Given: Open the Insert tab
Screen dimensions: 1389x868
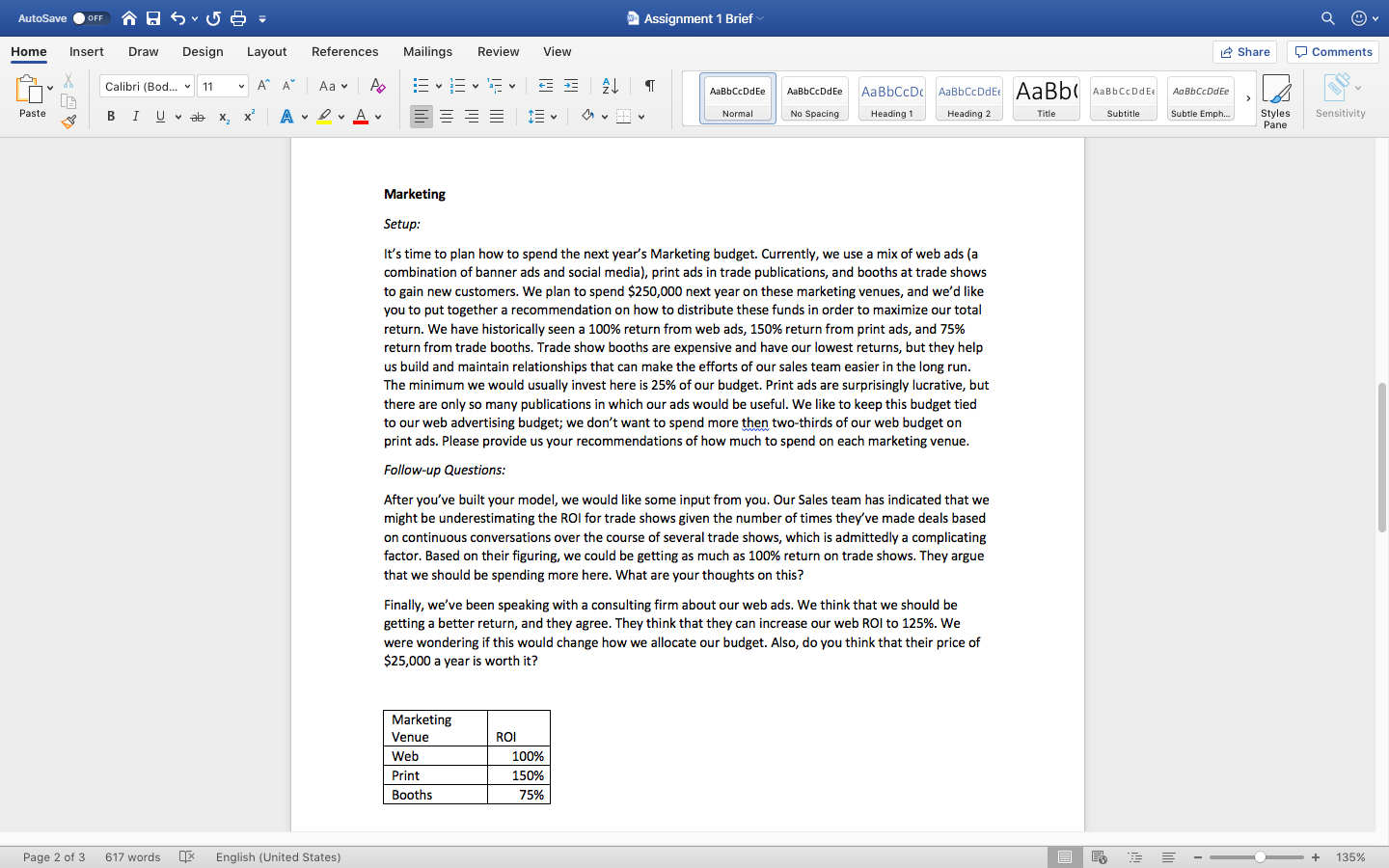Looking at the screenshot, I should pyautogui.click(x=86, y=51).
